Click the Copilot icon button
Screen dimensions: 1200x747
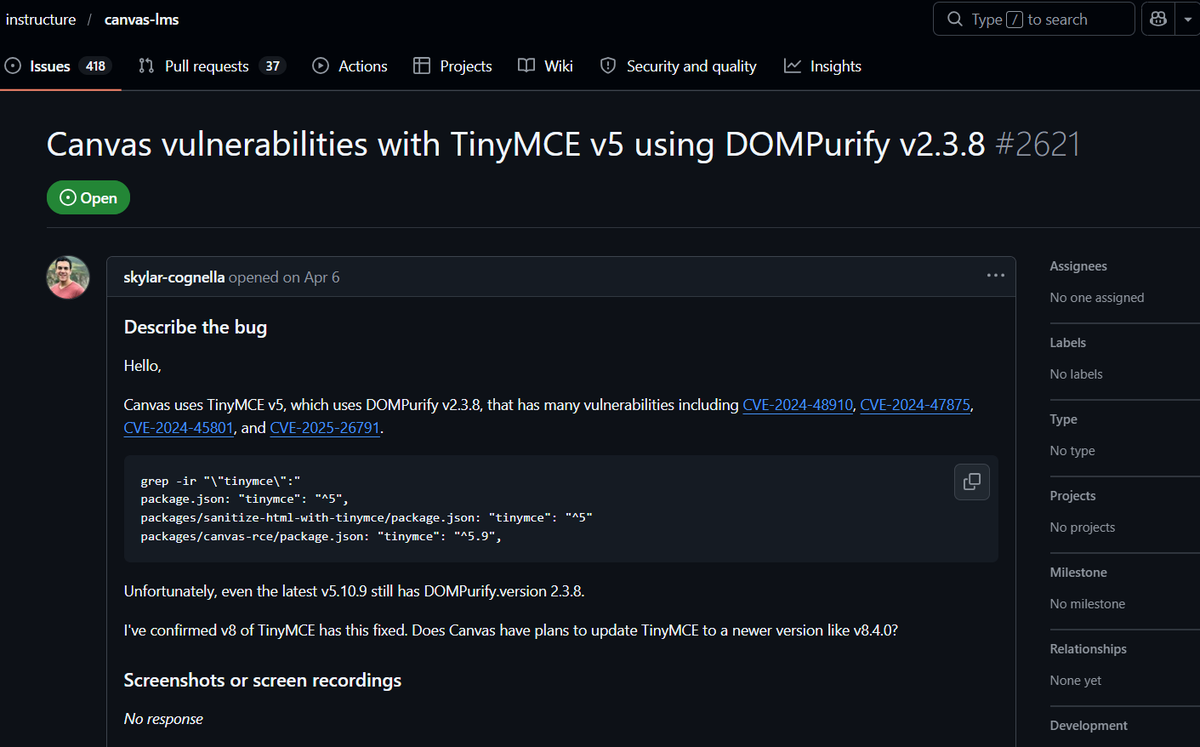[1158, 19]
